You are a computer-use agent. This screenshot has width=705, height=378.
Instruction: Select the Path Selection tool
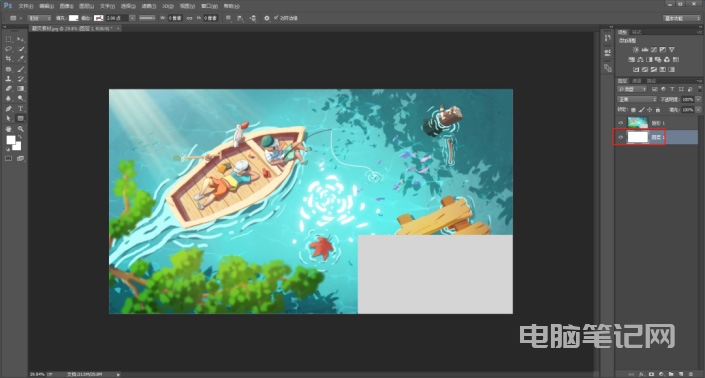(9, 119)
